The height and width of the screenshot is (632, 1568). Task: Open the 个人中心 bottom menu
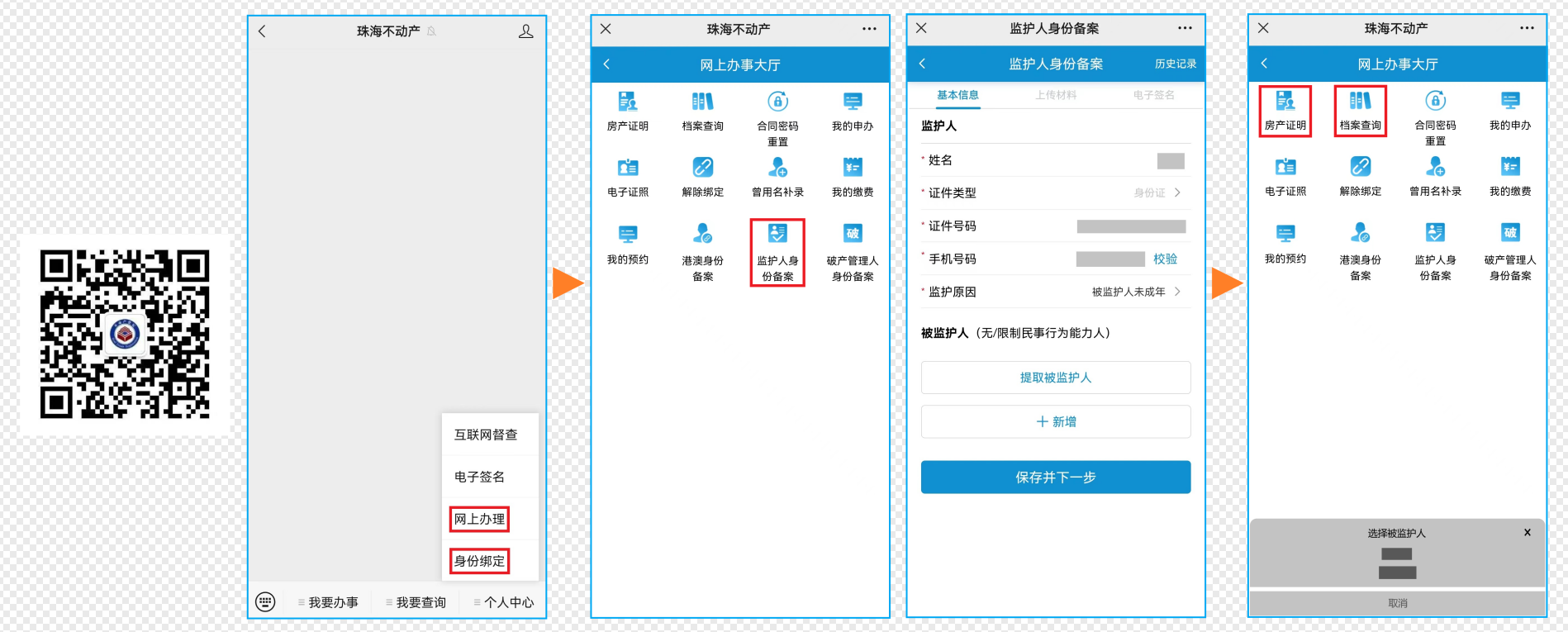click(x=504, y=602)
